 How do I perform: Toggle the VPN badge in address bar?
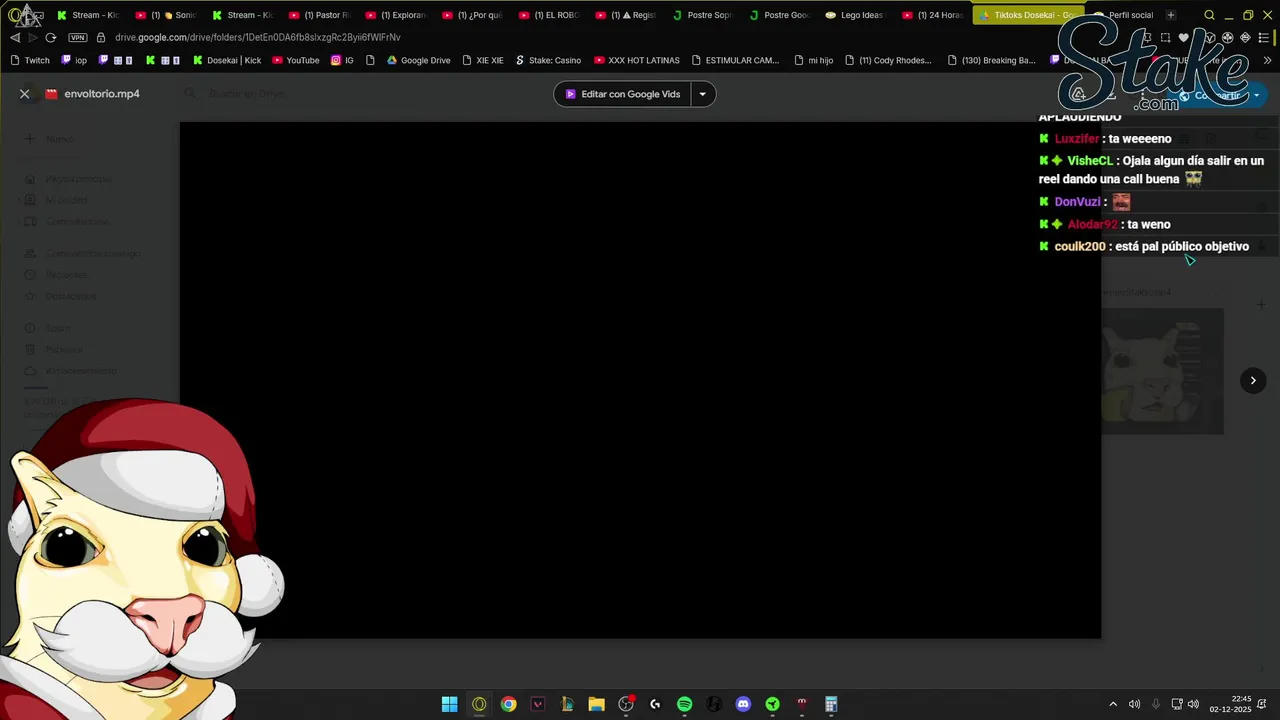tap(77, 37)
